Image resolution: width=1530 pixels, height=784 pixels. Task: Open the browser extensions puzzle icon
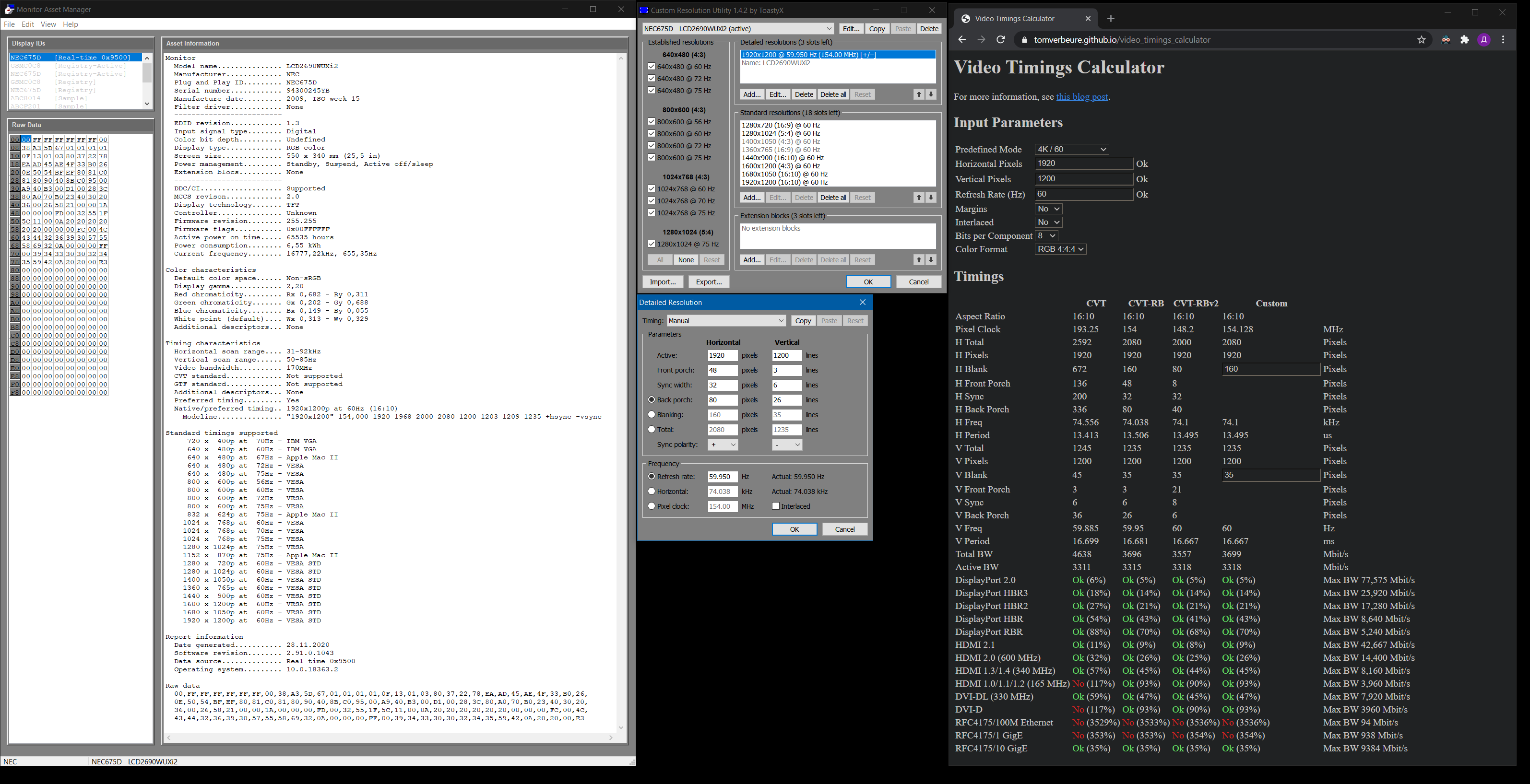(1465, 40)
